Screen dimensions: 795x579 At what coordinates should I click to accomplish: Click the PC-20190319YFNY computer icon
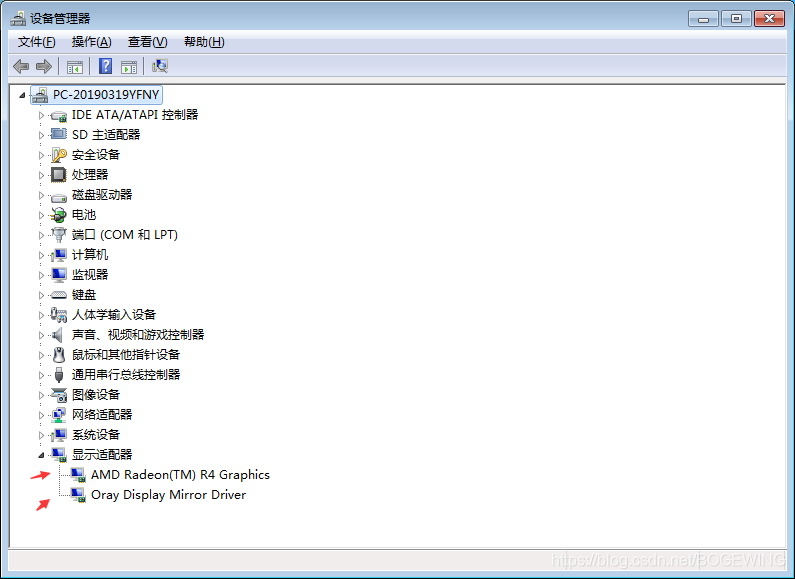tap(40, 95)
